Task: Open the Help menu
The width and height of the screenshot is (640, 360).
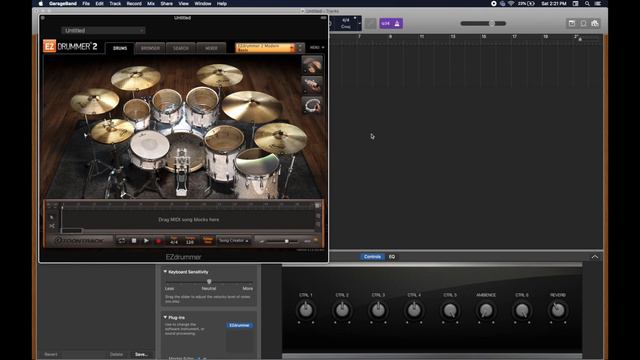Action: (x=222, y=3)
